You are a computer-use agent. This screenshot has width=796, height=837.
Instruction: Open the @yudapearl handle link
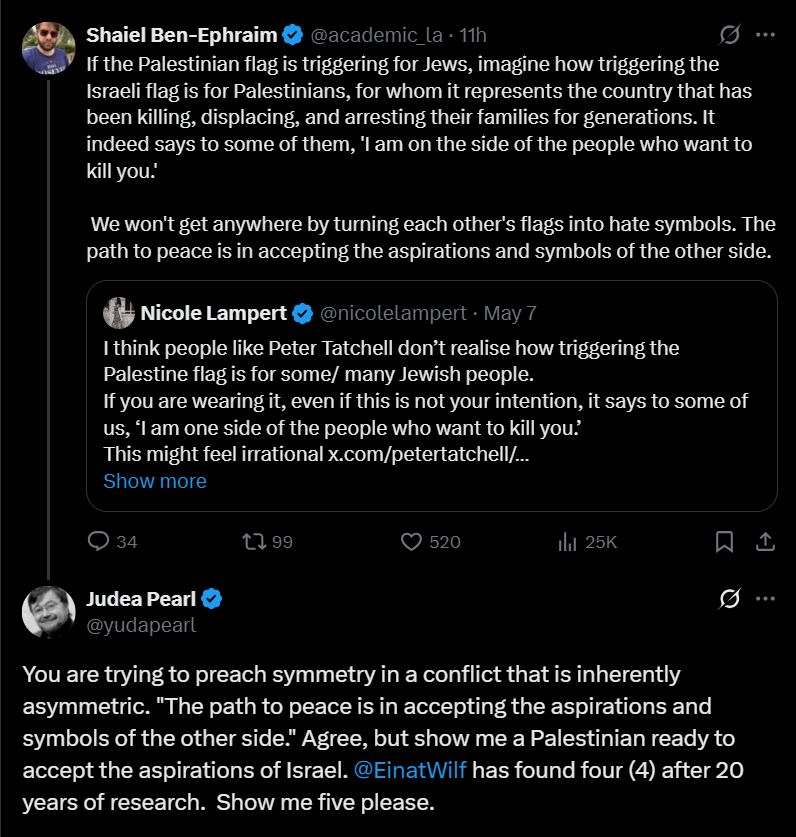[x=141, y=626]
